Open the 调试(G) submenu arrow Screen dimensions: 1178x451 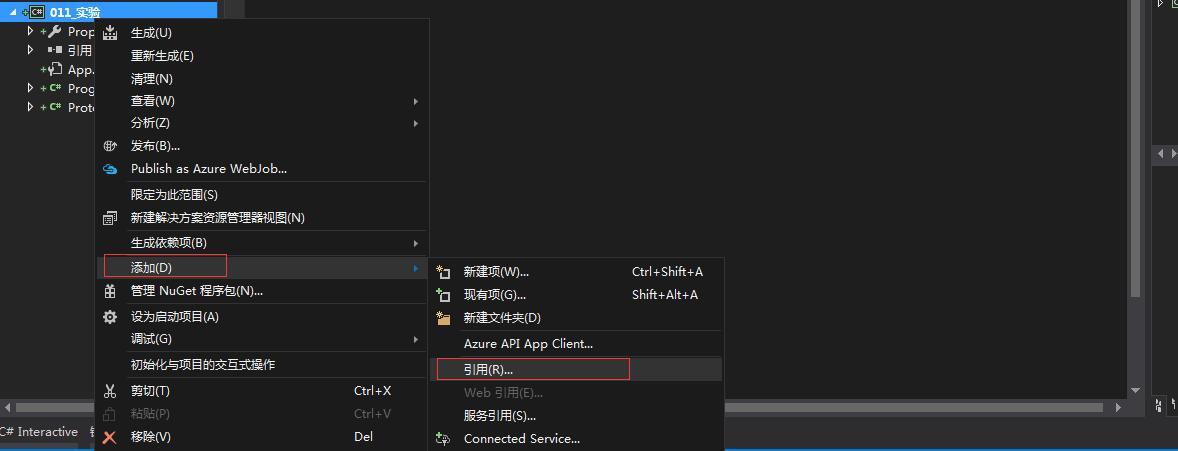pyautogui.click(x=416, y=340)
